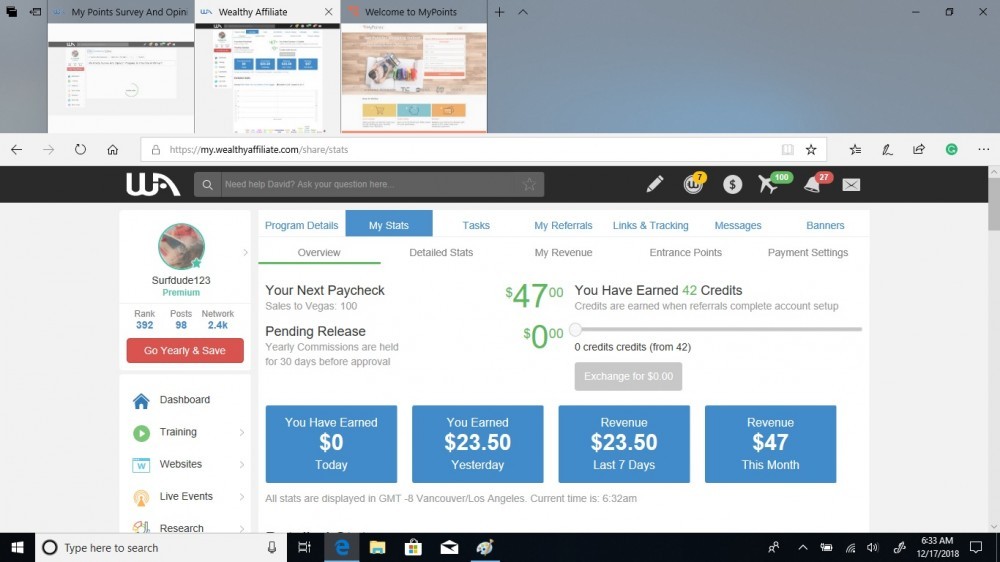Open the reading view book icon
This screenshot has width=1000, height=562.
(788, 149)
